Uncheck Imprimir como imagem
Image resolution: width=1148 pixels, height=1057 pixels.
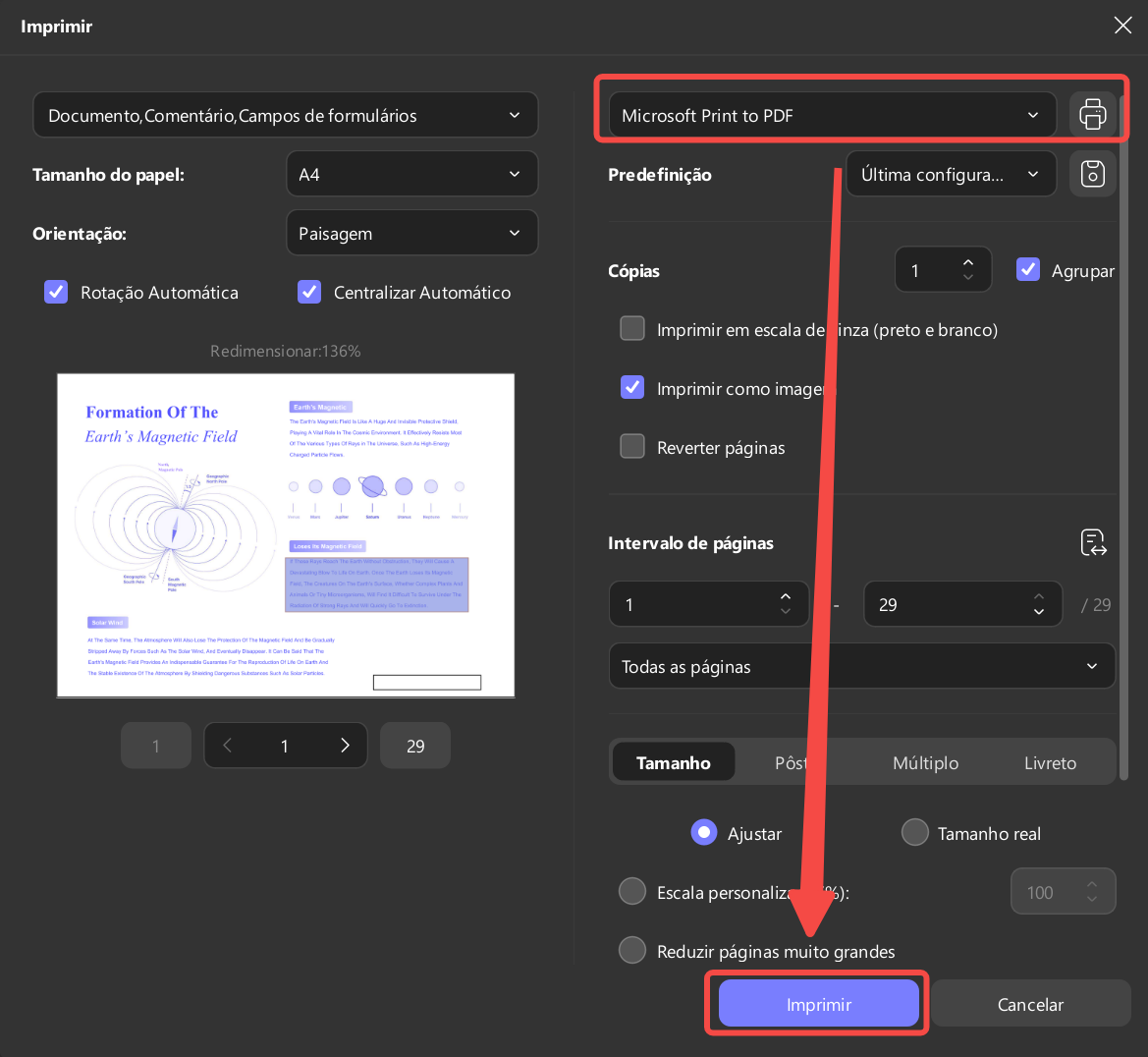click(632, 387)
